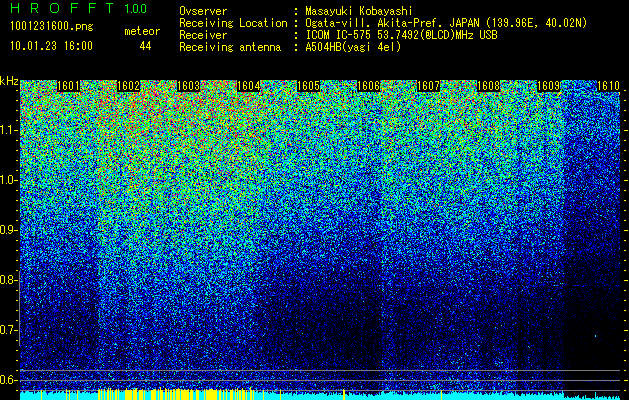629x400 pixels.
Task: Click the 1605 time marker
Action: point(308,86)
